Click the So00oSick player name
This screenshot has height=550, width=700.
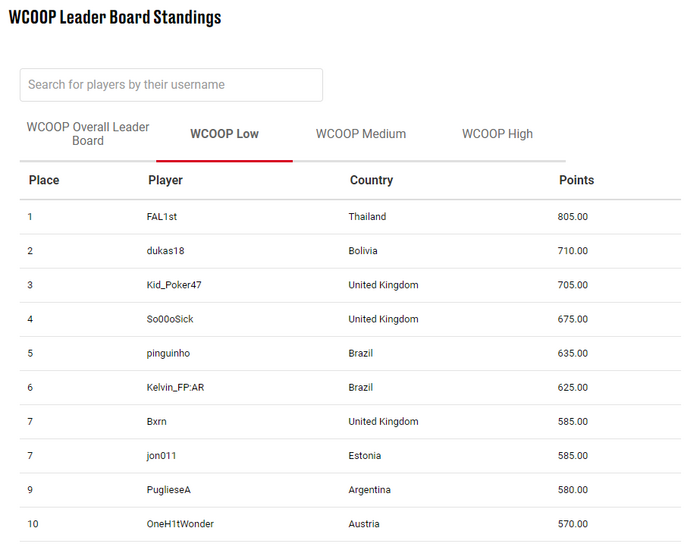click(170, 319)
